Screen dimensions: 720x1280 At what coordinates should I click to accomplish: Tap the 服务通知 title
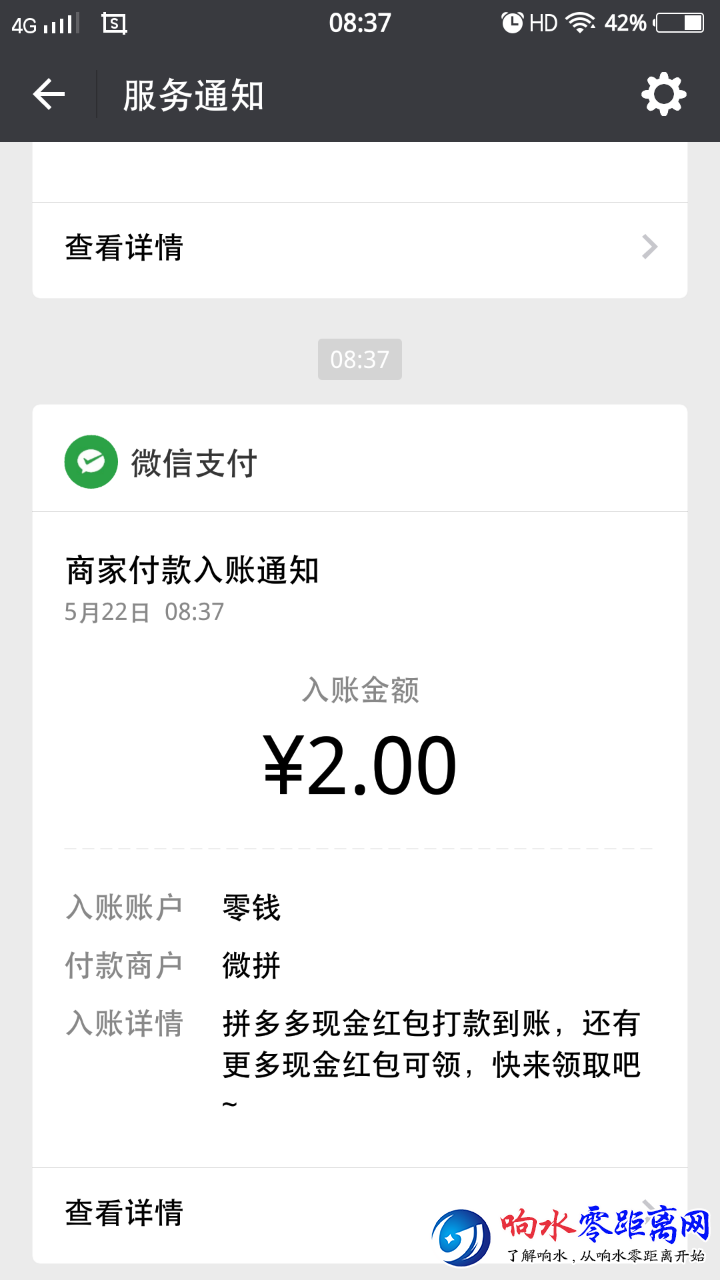click(x=193, y=95)
